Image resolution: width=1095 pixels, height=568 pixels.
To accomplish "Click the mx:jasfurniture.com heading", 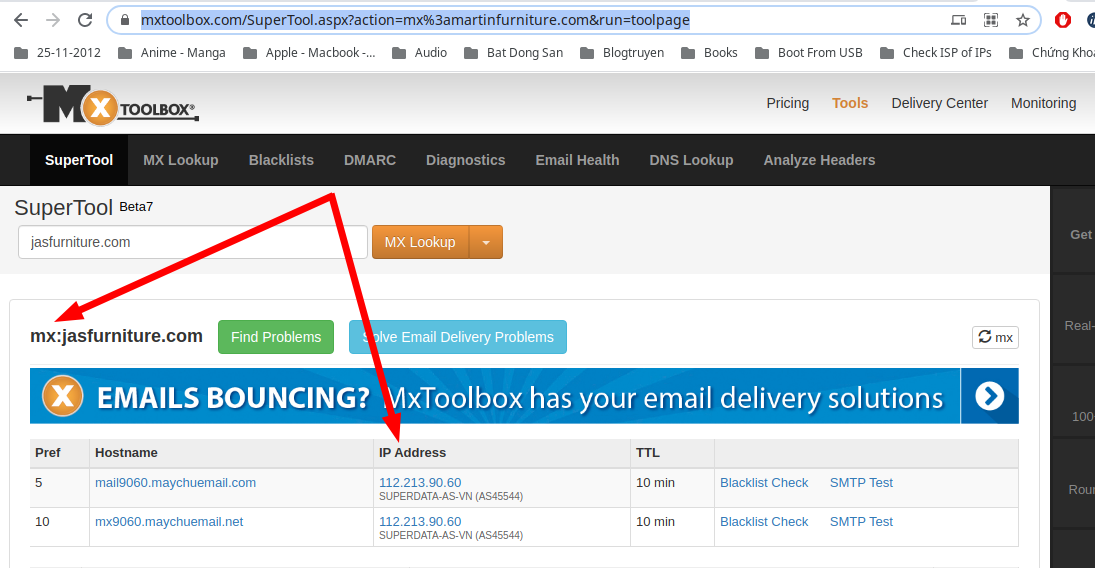I will [x=116, y=336].
